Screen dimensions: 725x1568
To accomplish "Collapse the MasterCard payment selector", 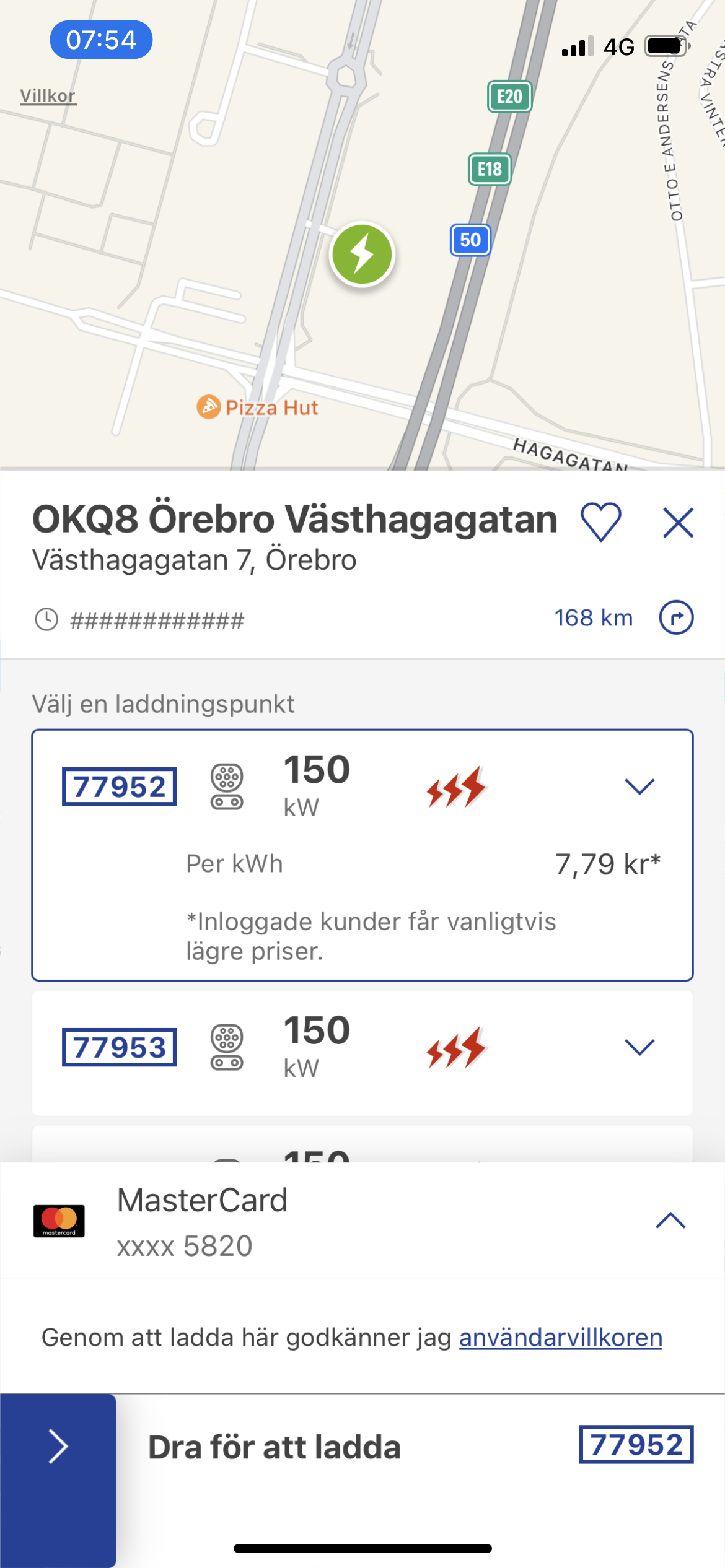I will (670, 1220).
